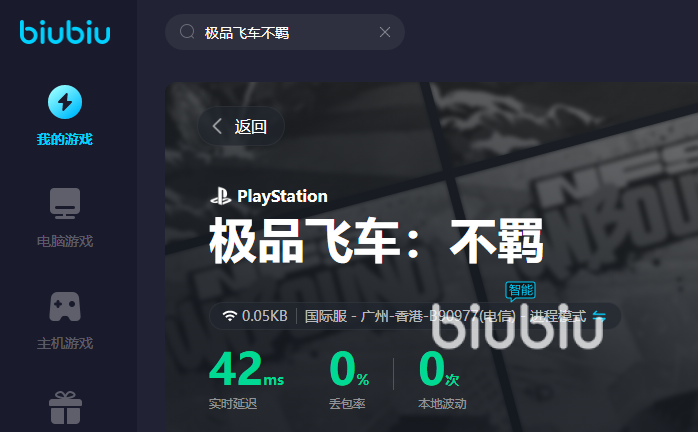Select the gamepad console games icon
Viewport: 698px width, 432px height.
(x=65, y=306)
